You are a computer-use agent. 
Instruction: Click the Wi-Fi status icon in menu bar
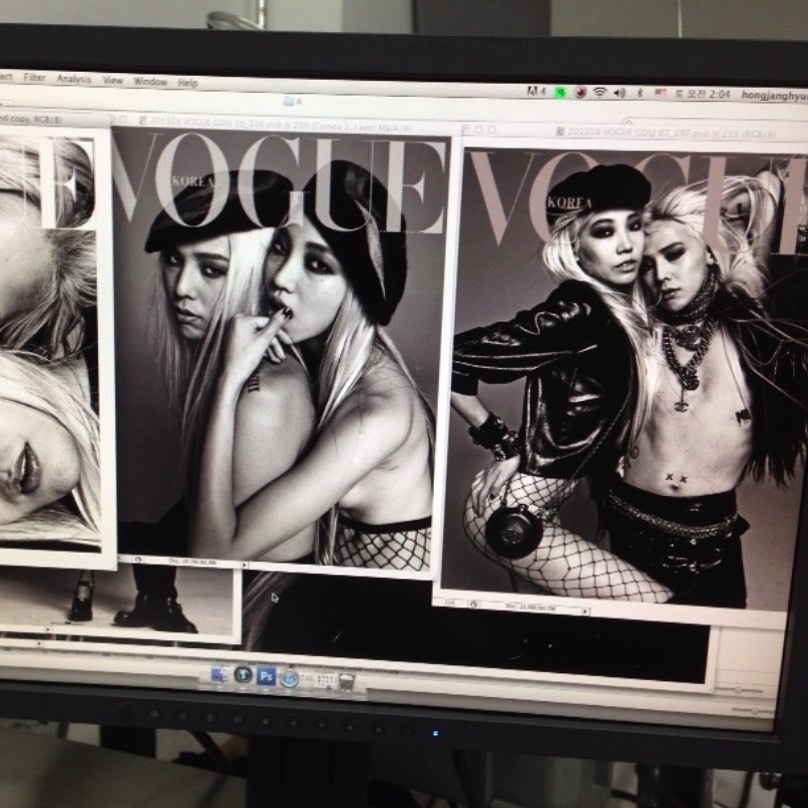click(x=599, y=92)
